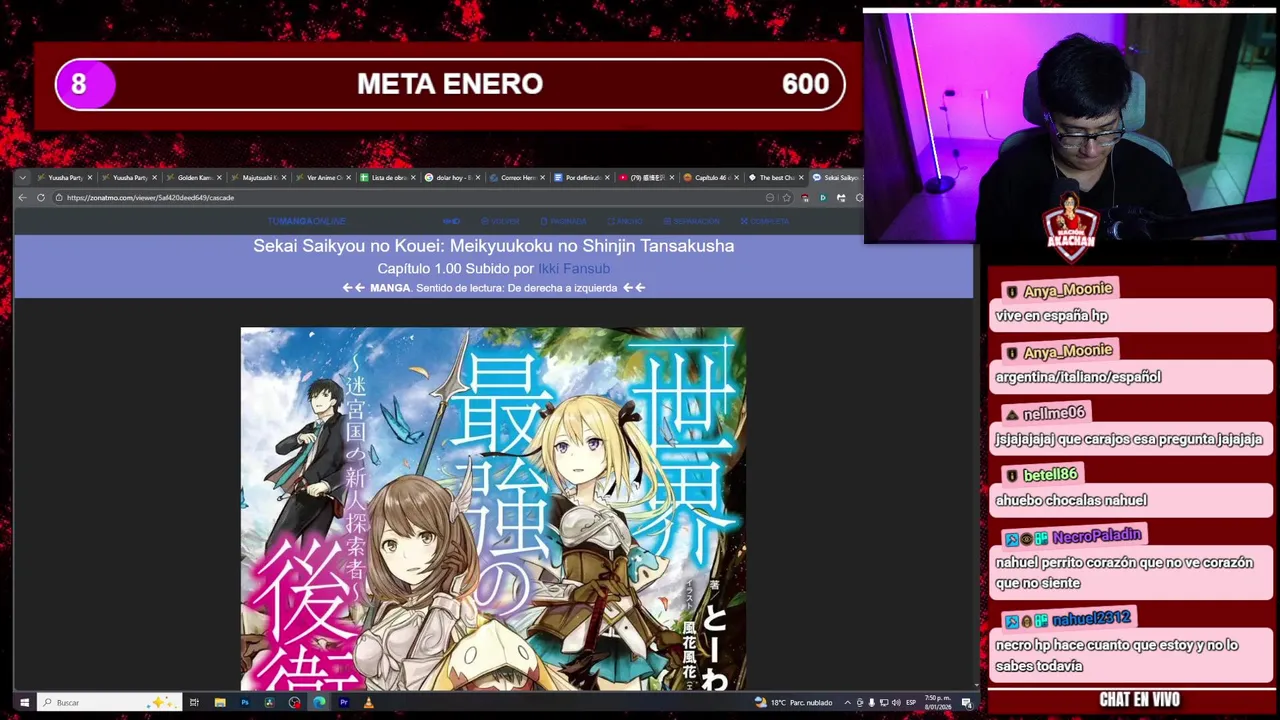Image resolution: width=1280 pixels, height=720 pixels.
Task: Open VLC media player from the taskbar
Action: [x=368, y=703]
